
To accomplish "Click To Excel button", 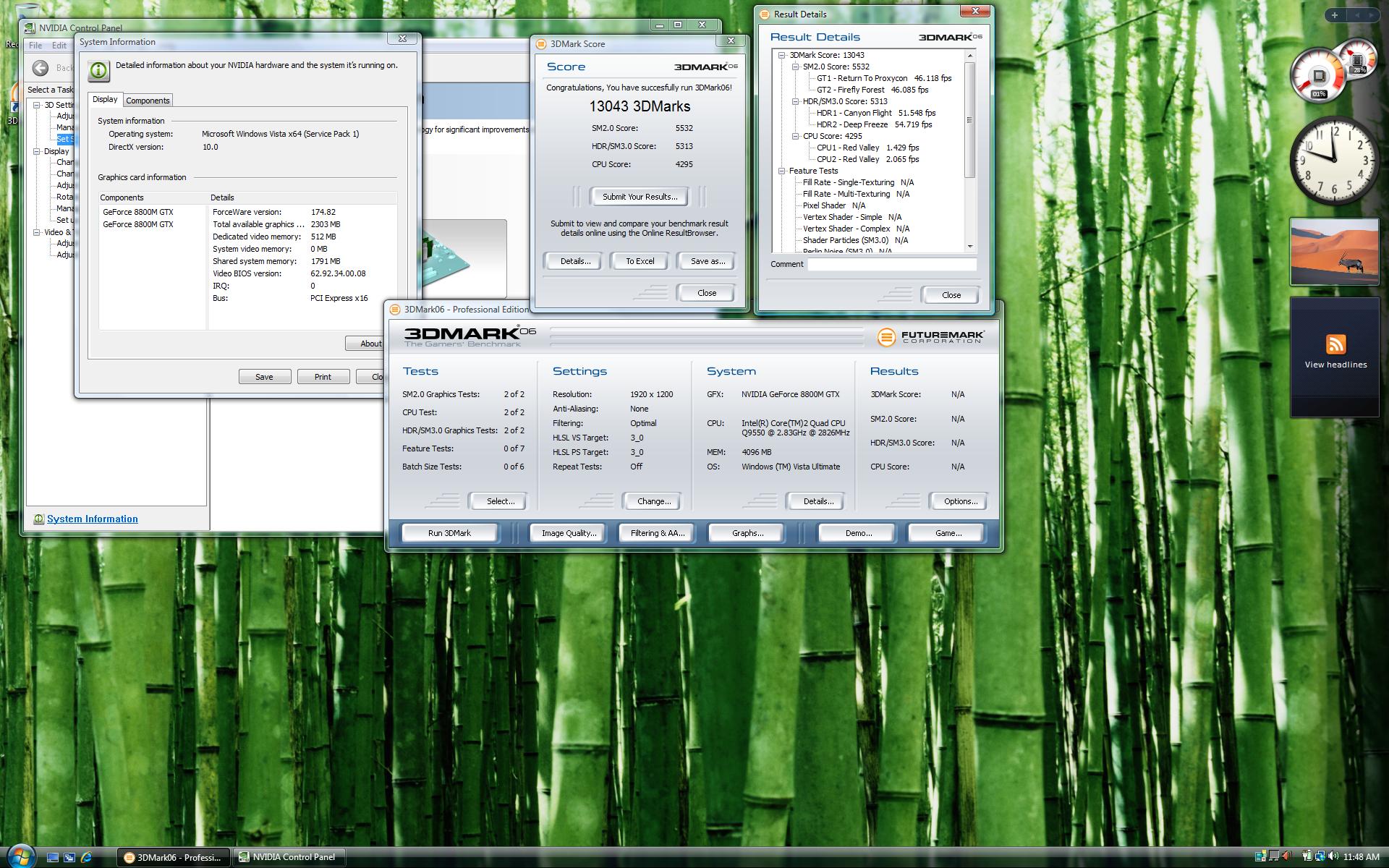I will click(640, 261).
